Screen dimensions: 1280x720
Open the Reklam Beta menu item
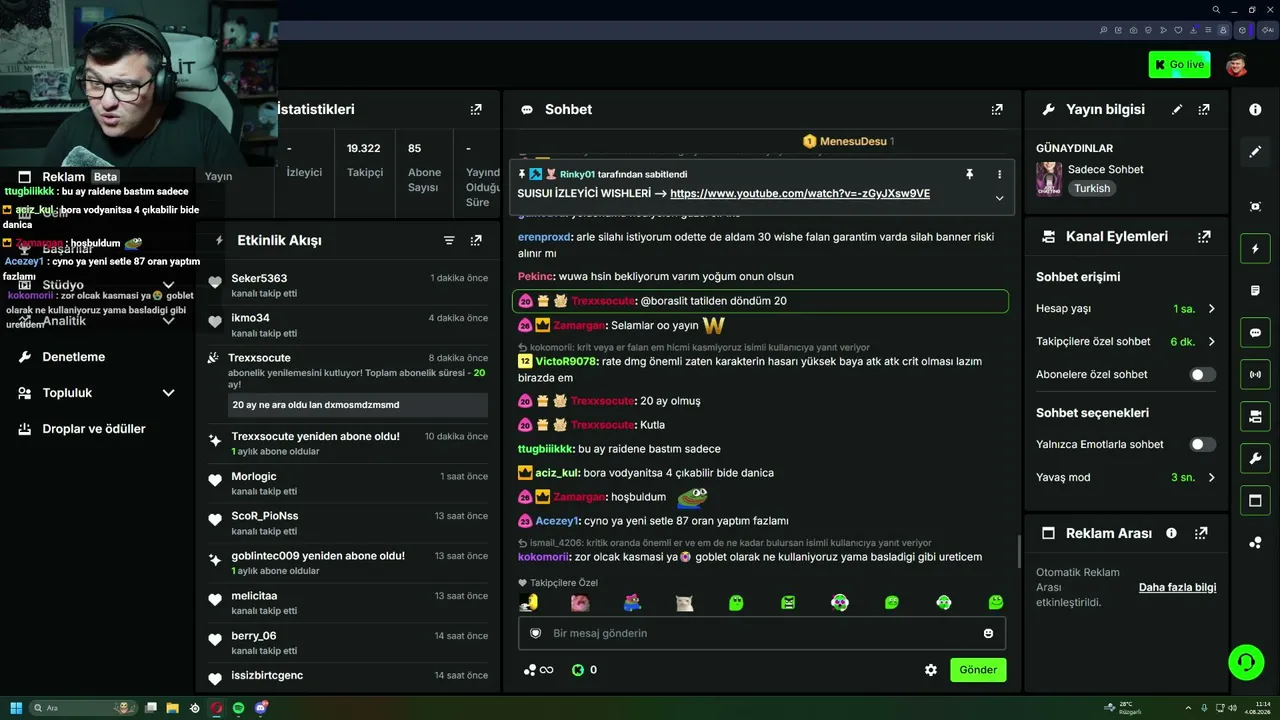(69, 177)
